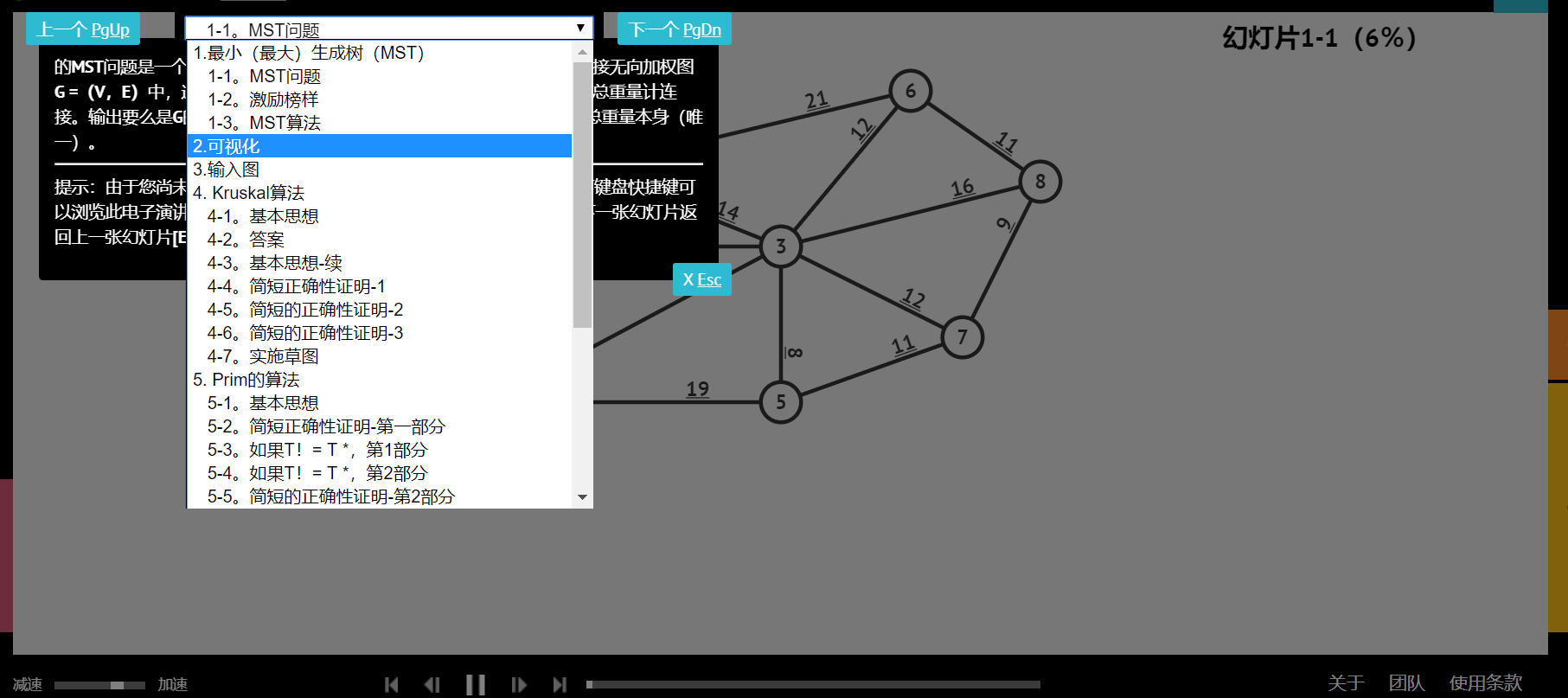
Task: Select 4-7。实施草图 option
Action: [380, 356]
